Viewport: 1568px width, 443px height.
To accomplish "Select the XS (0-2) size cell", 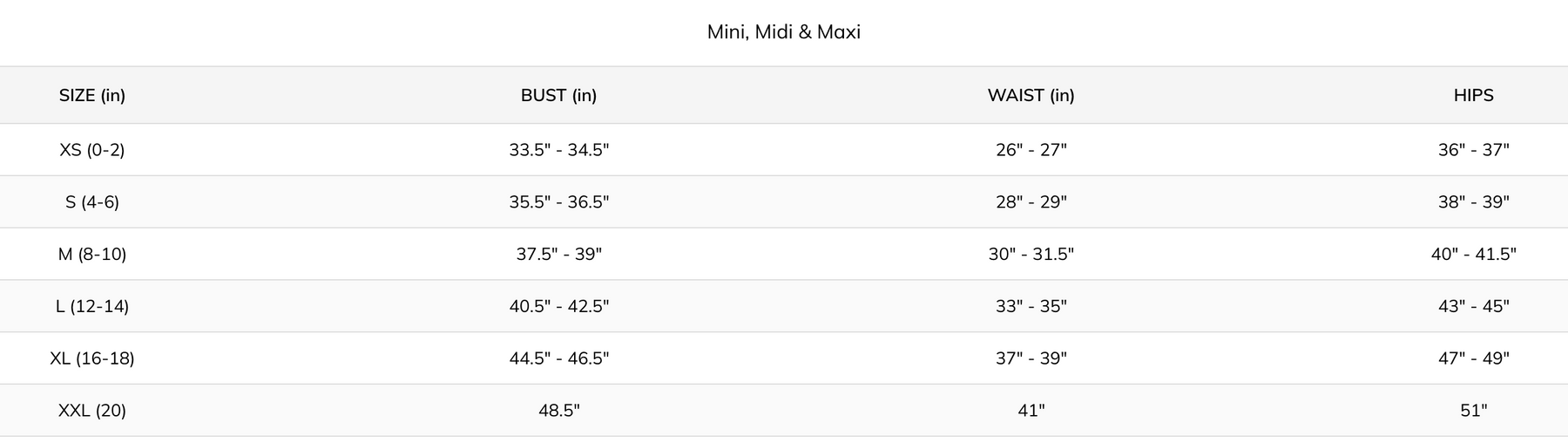I will (x=92, y=150).
